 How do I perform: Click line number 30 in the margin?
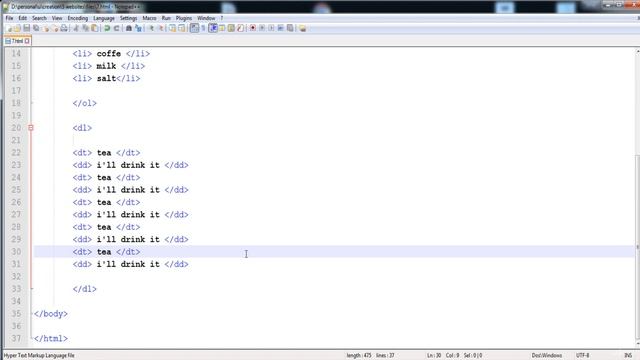coord(16,252)
